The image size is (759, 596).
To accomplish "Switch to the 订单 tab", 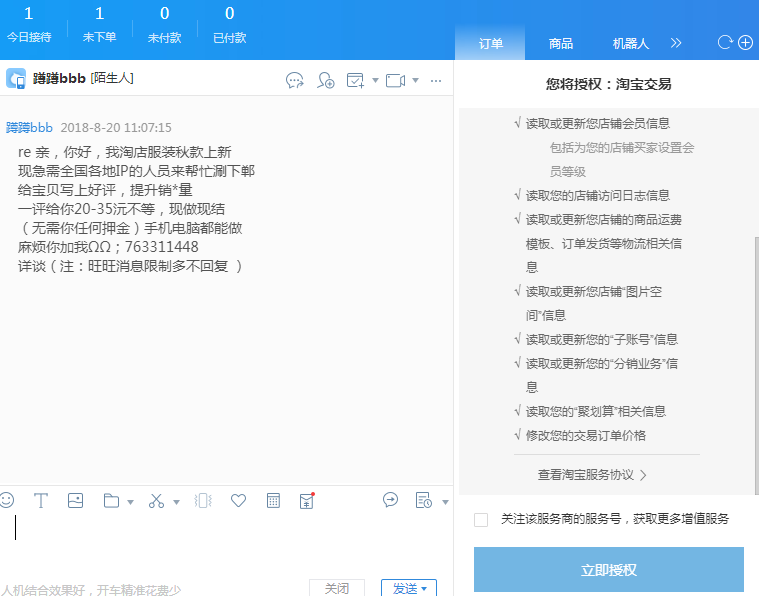I will pyautogui.click(x=490, y=44).
